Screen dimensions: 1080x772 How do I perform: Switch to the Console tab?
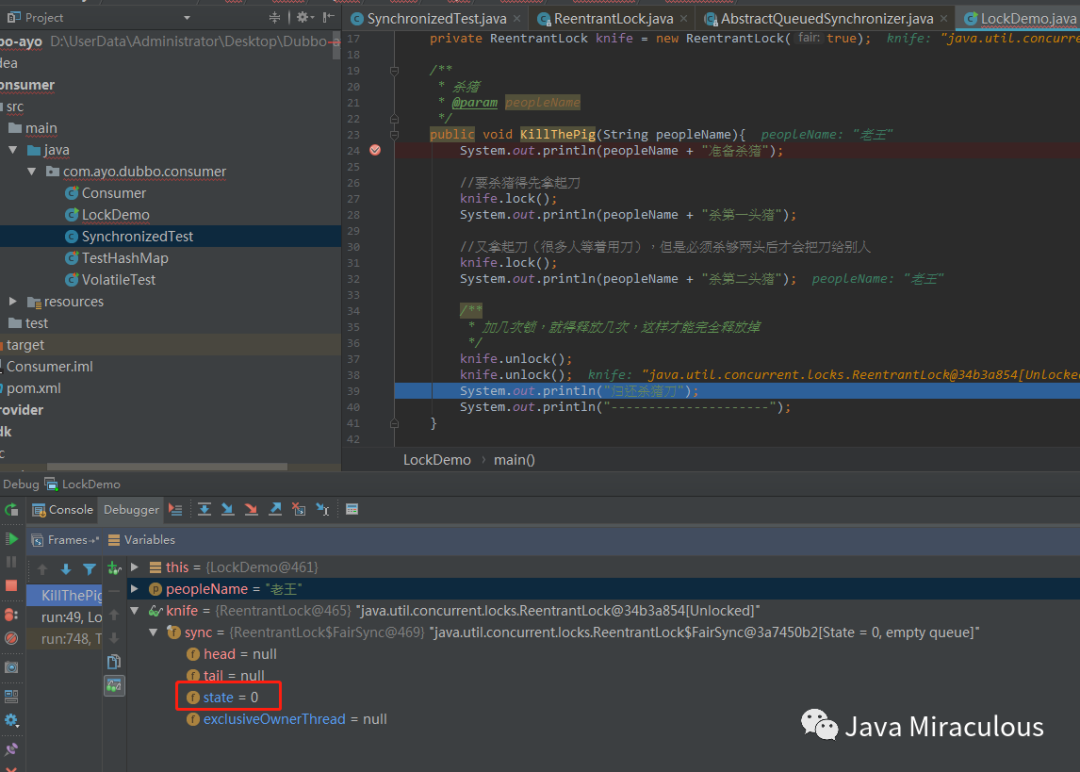pyautogui.click(x=63, y=510)
